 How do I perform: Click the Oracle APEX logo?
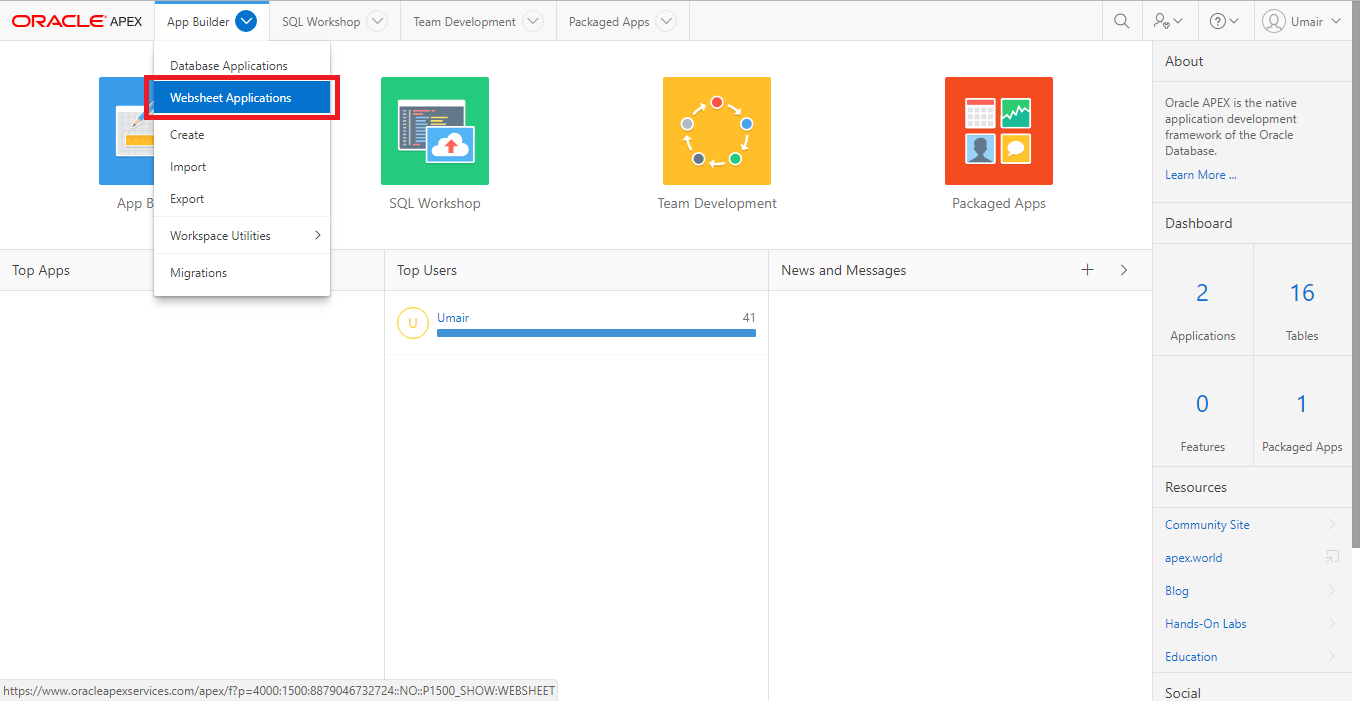point(77,21)
